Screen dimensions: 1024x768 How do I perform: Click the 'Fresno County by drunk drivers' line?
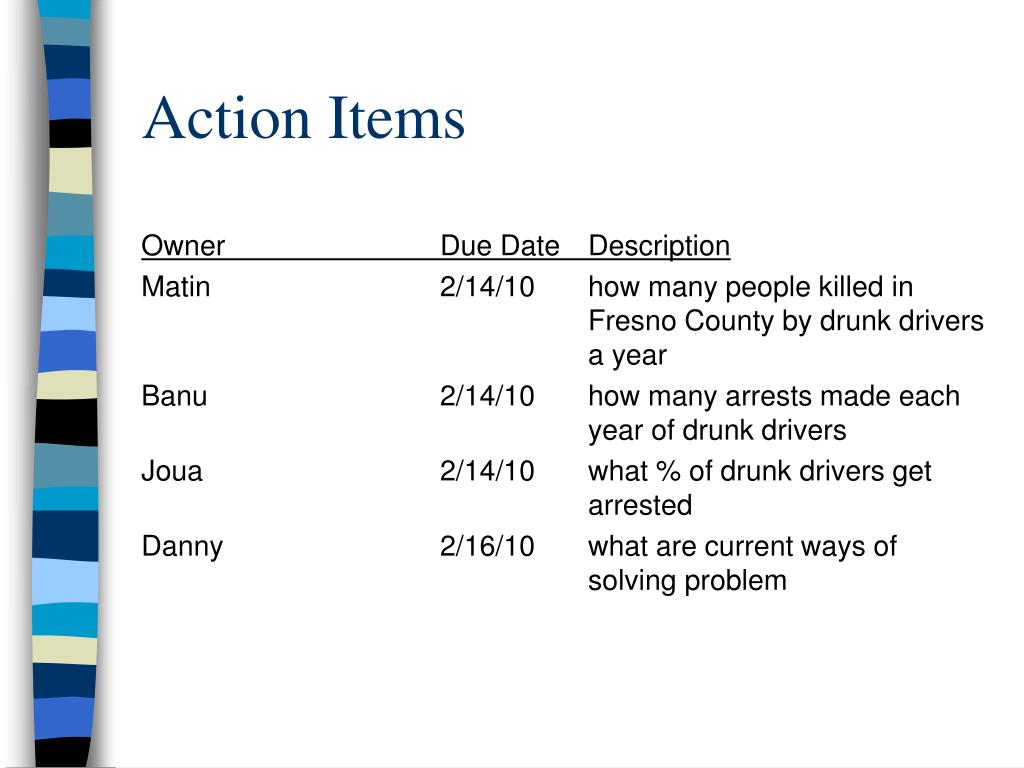(x=786, y=321)
